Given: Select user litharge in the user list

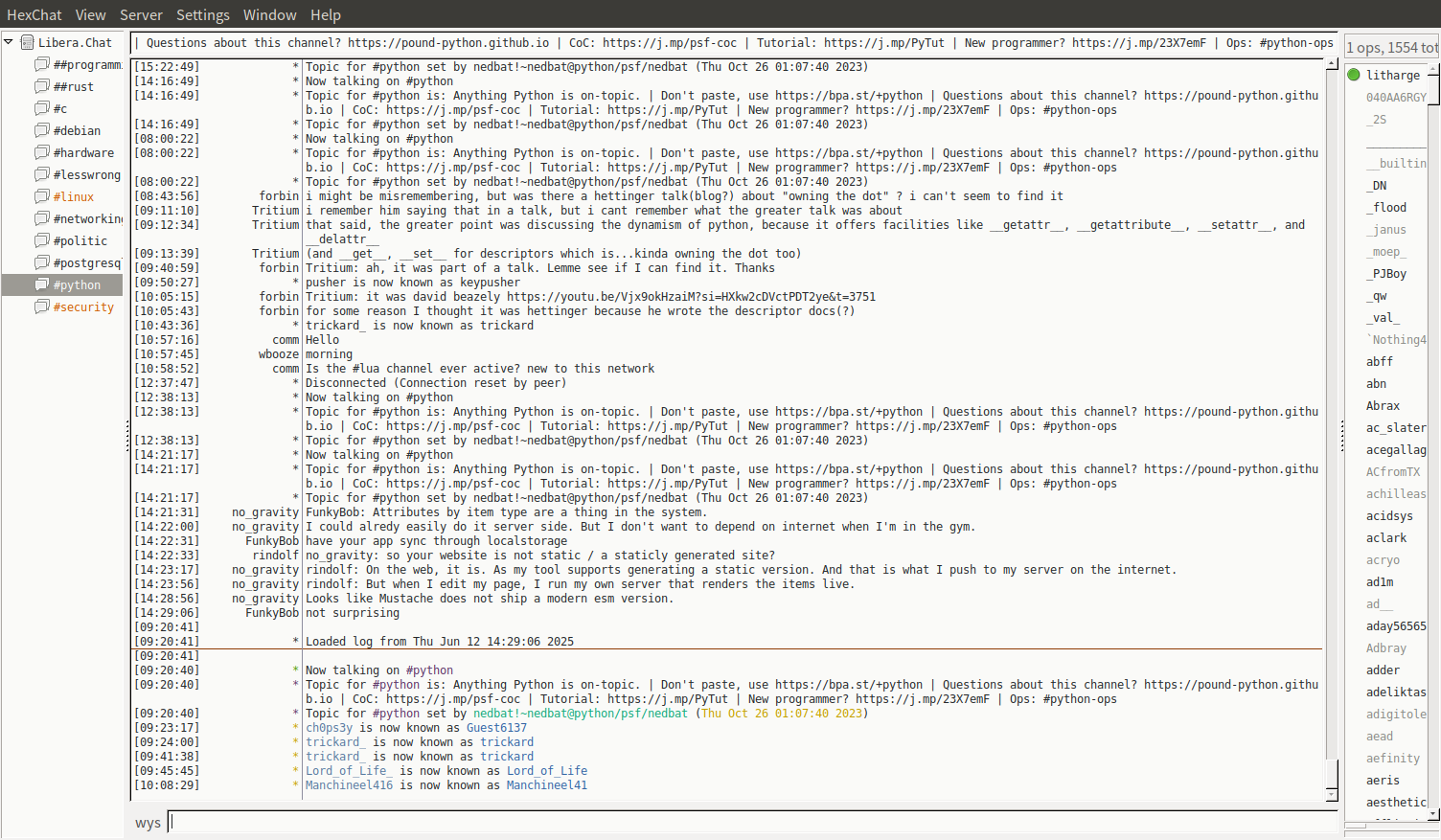Looking at the screenshot, I should click(1393, 75).
